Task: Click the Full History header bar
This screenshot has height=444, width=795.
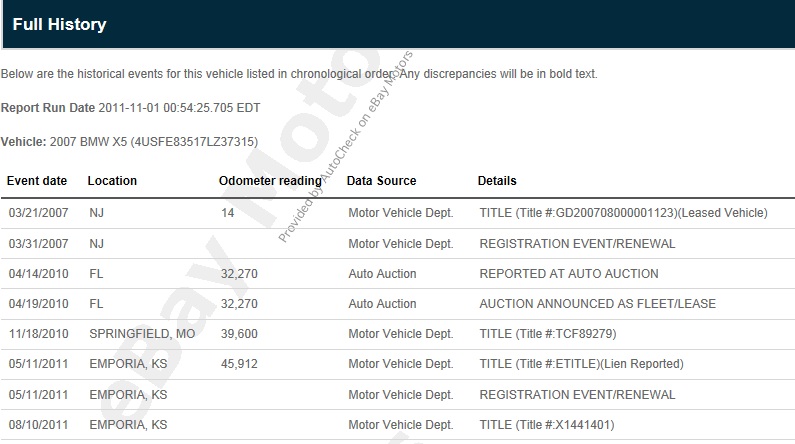Action: pyautogui.click(x=397, y=24)
